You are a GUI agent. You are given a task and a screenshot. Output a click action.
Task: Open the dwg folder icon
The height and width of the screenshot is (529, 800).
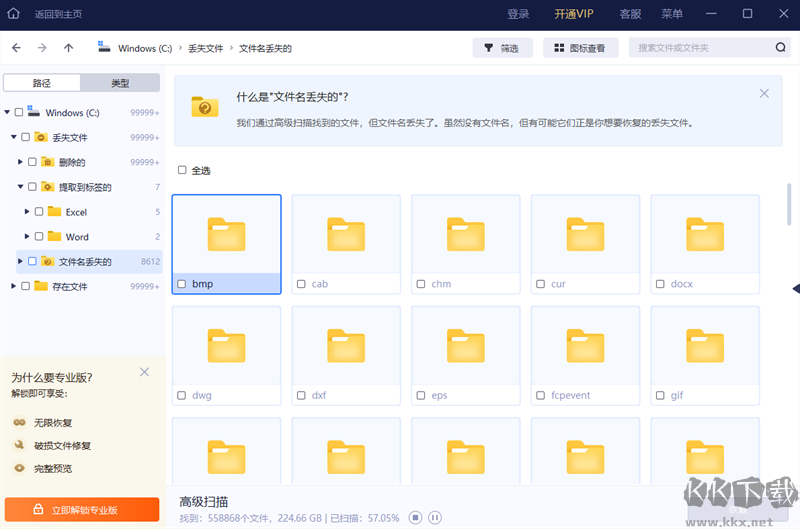(x=227, y=346)
